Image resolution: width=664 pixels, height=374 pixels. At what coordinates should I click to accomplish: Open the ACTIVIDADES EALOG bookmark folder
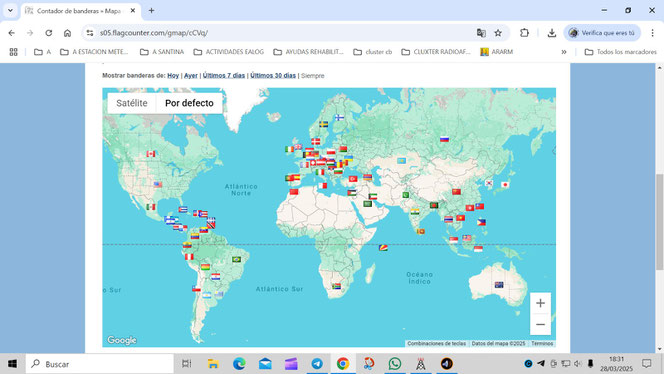coord(229,52)
